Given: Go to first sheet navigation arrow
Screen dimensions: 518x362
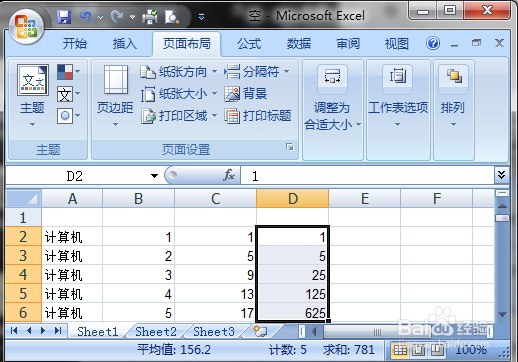Looking at the screenshot, I should (14, 331).
